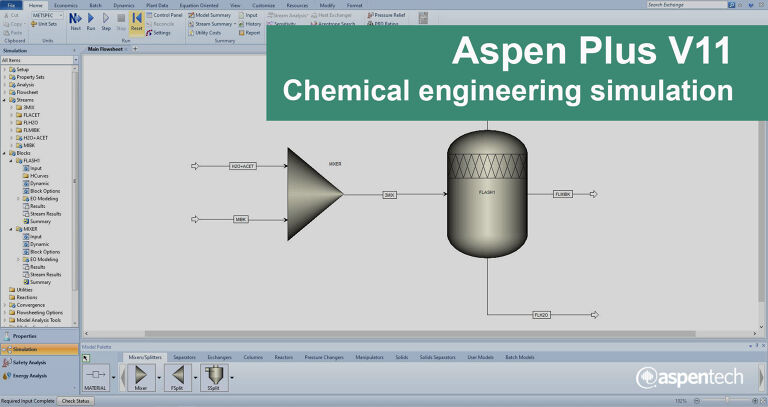Select FLASH1 Block Options in tree
Viewport: 768px width, 407px height.
click(45, 191)
